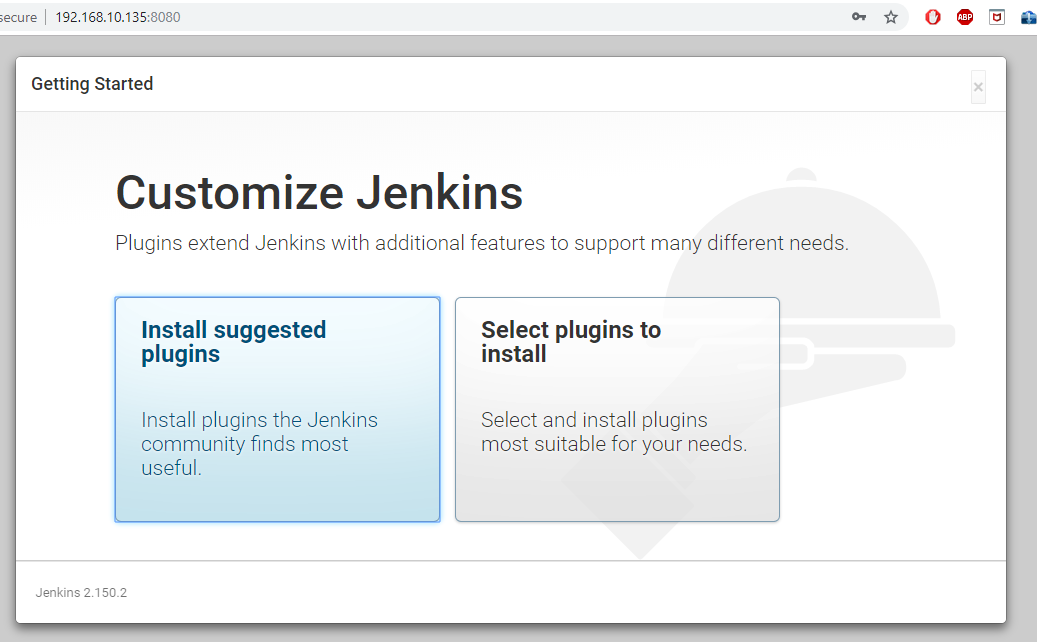Open the red Opera-style extension icon

(x=933, y=17)
